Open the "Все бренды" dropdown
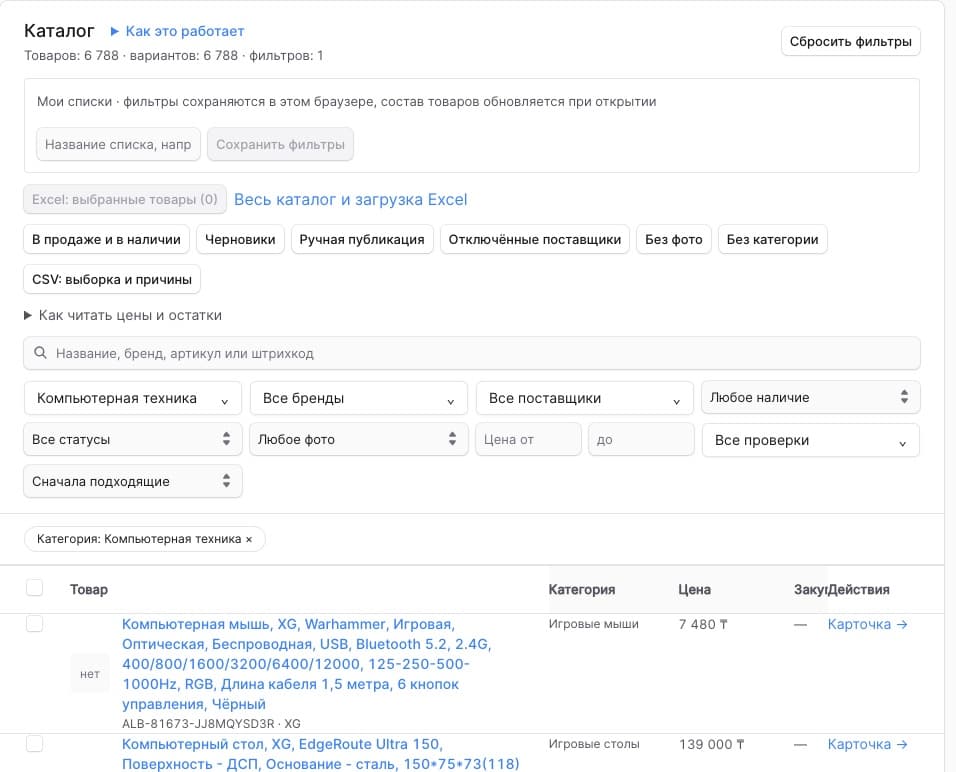This screenshot has height=772, width=956. coord(358,398)
